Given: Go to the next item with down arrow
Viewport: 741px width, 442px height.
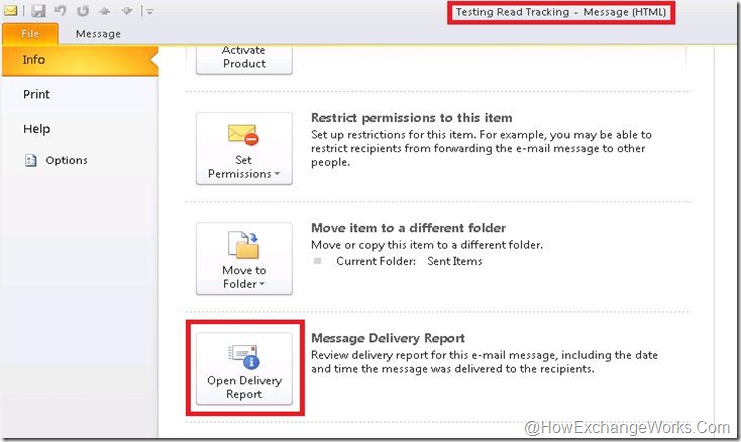Looking at the screenshot, I should (127, 10).
